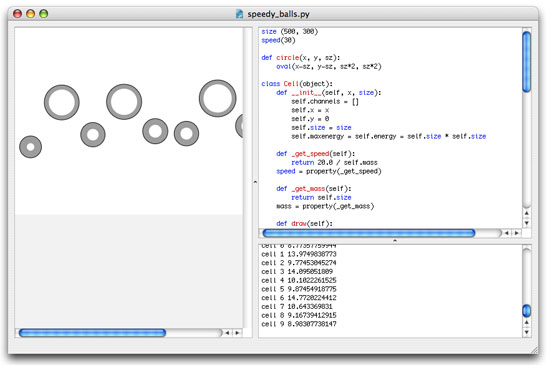
Task: Click the output pane scroll up arrow
Action: point(526,323)
